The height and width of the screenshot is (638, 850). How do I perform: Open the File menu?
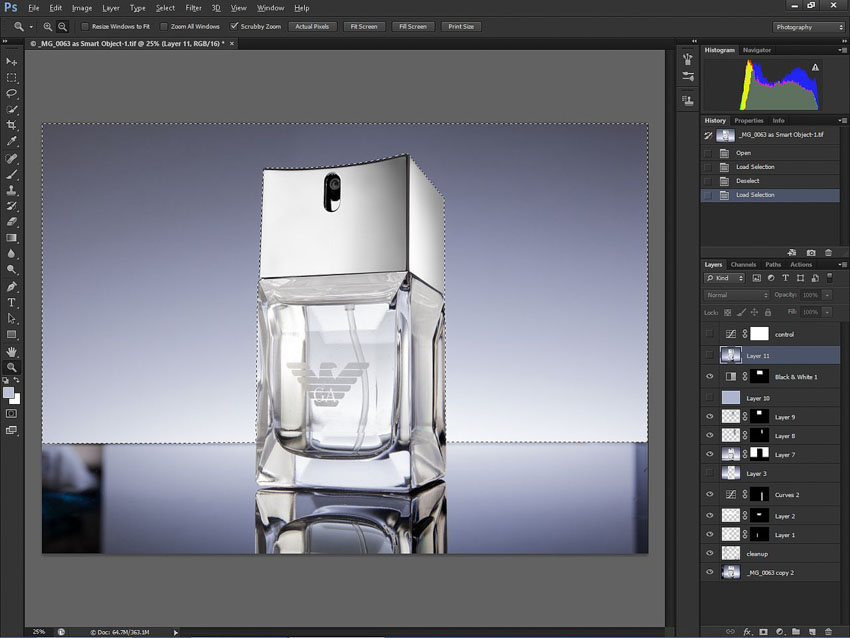(34, 8)
